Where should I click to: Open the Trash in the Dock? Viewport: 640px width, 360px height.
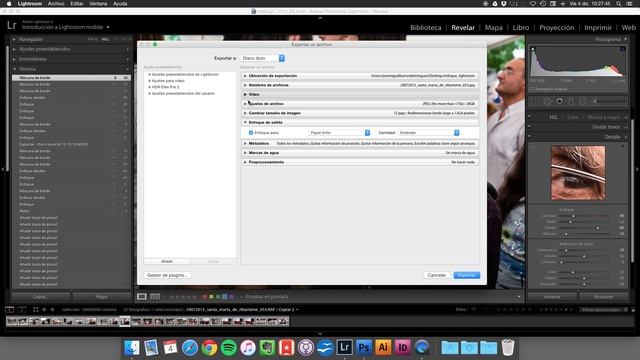(x=508, y=347)
